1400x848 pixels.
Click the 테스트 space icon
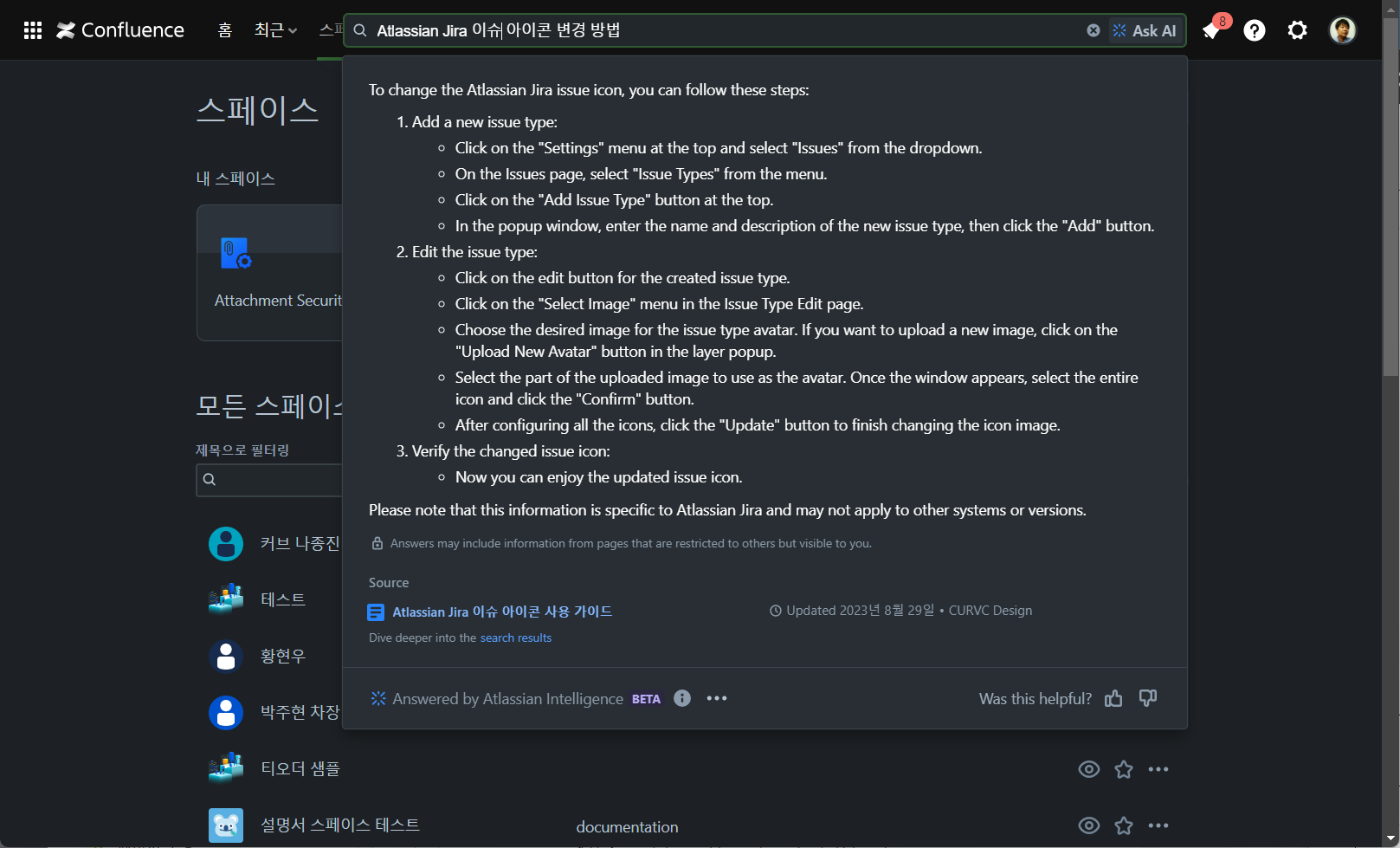tap(226, 599)
